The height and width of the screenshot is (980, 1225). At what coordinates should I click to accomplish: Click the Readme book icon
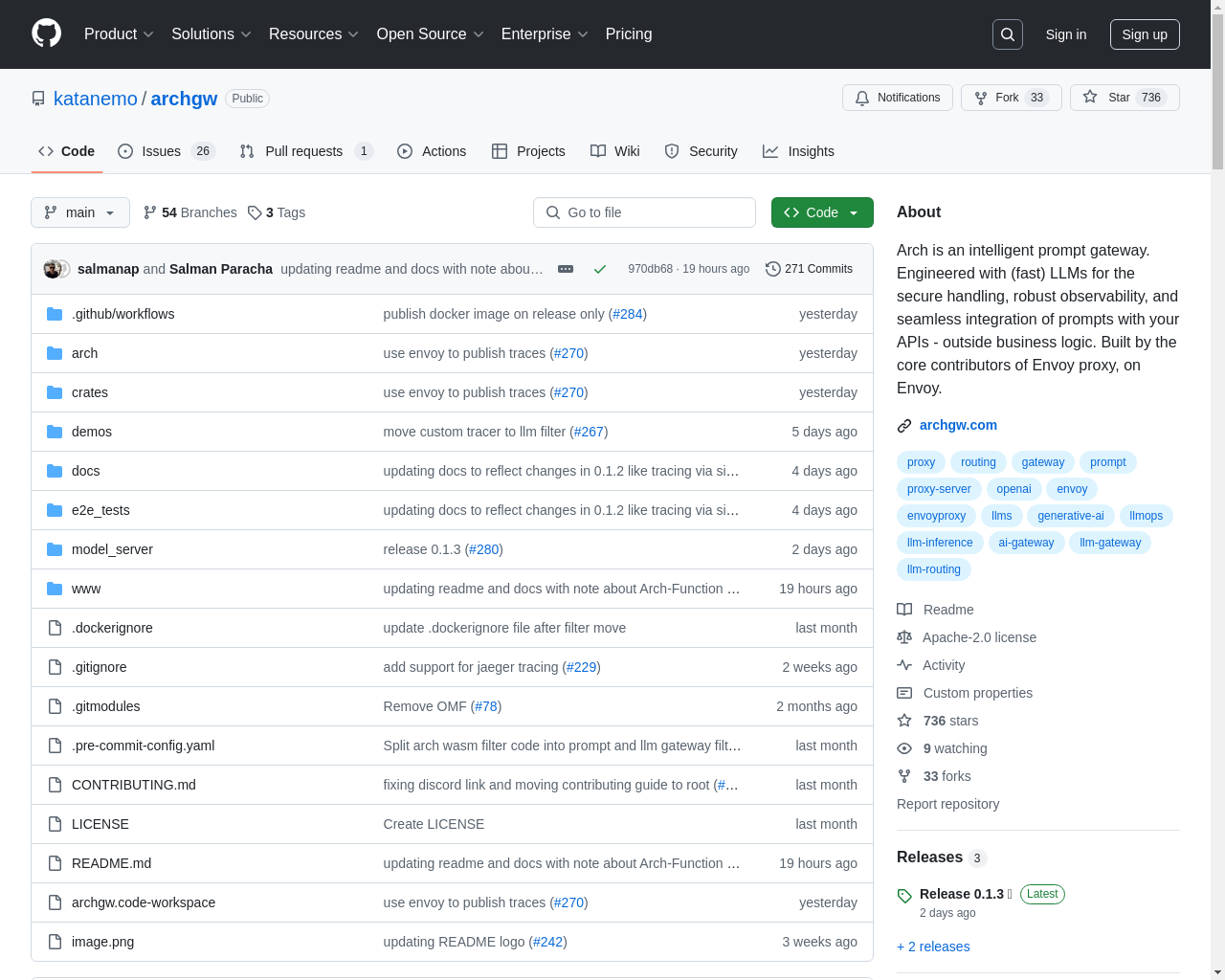pyautogui.click(x=904, y=610)
